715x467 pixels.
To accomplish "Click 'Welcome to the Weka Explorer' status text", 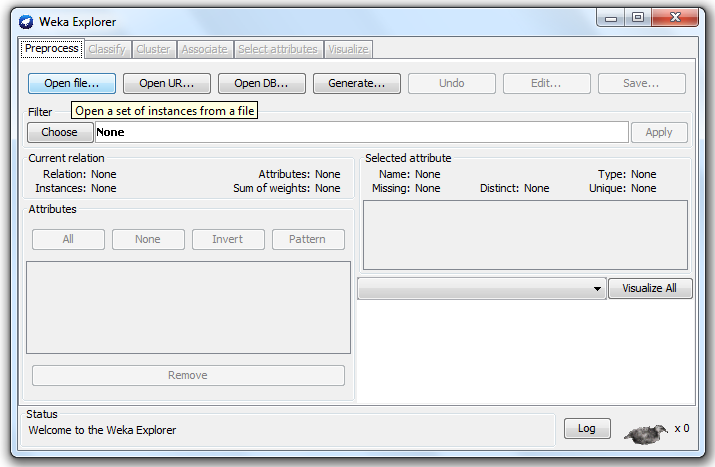I will click(x=102, y=430).
